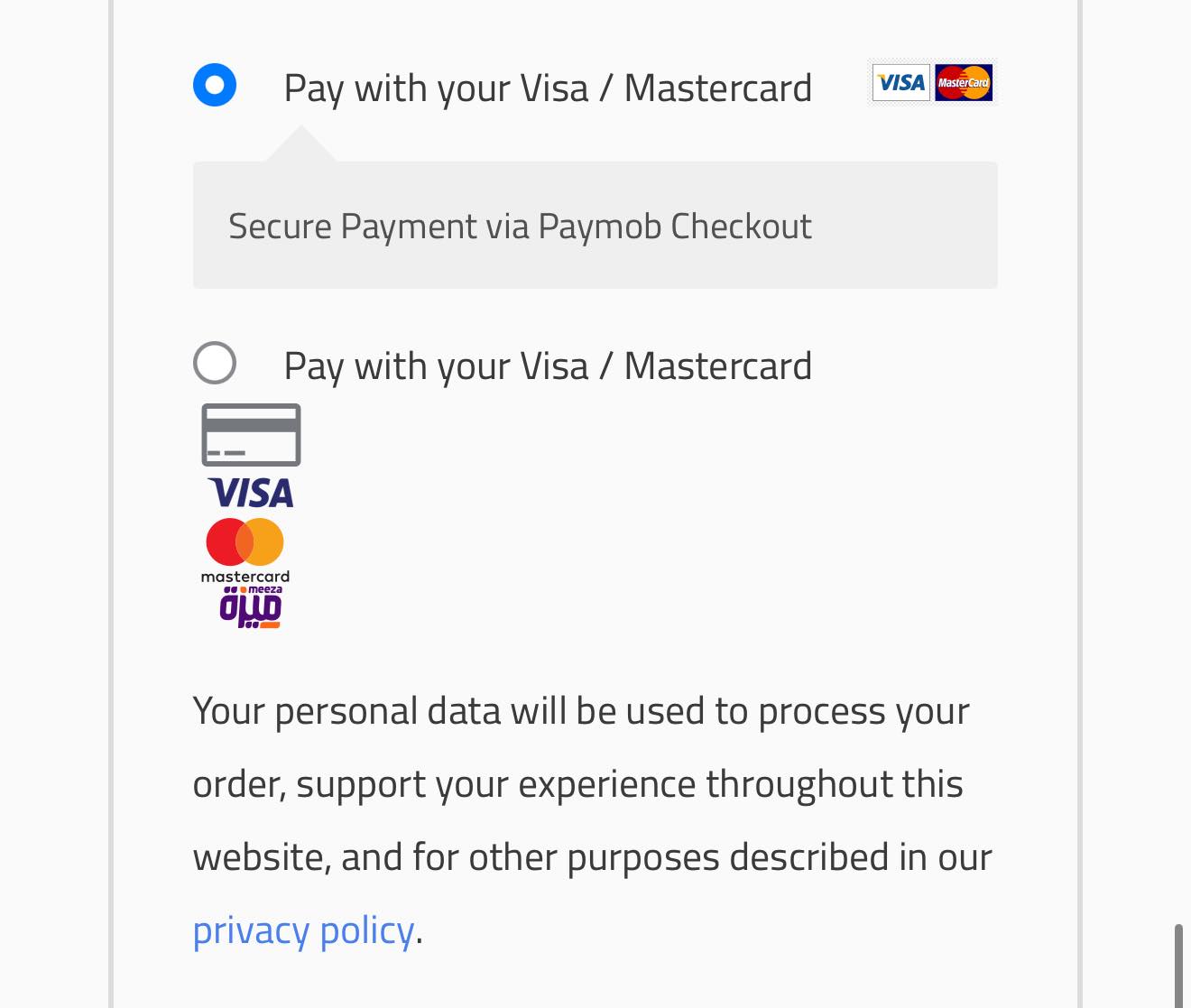Click the lowercase mastercard wordmark under the circles

245,577
